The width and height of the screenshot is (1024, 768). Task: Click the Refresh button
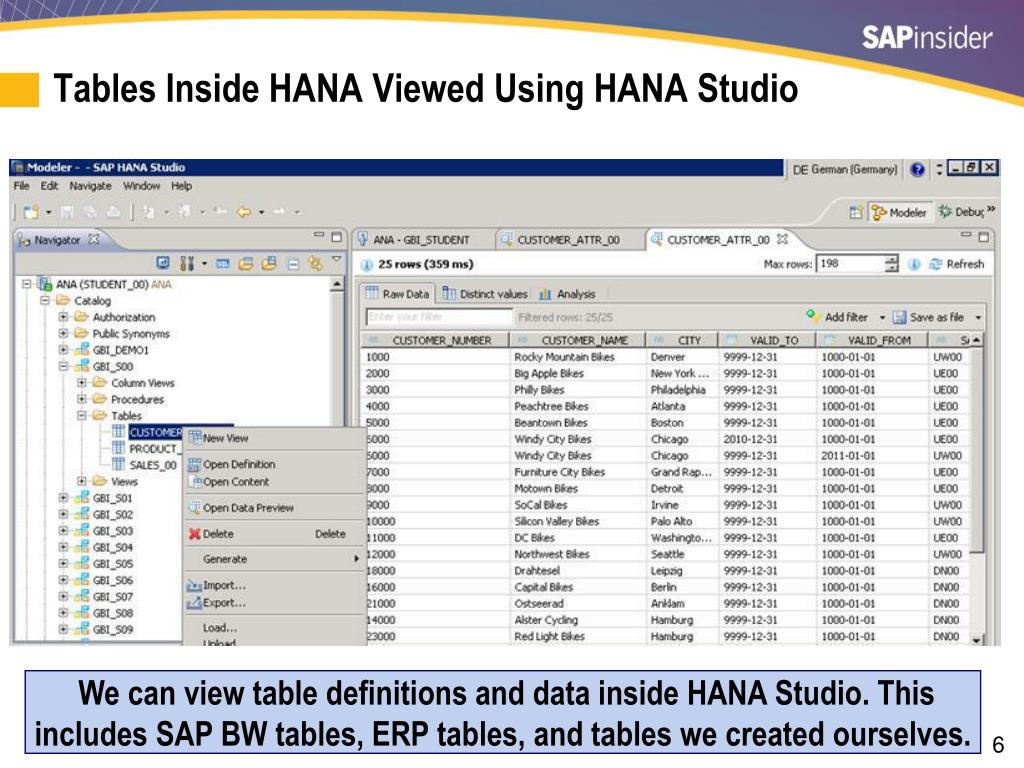957,264
